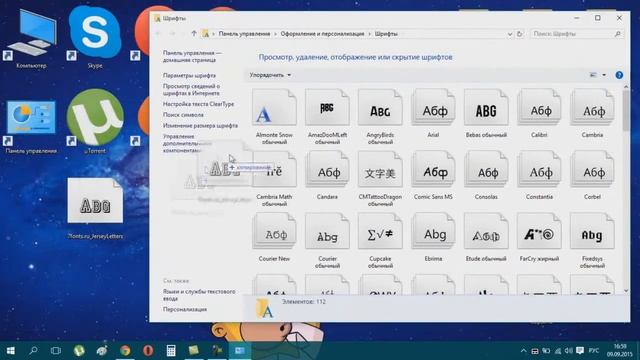Screen dimensions: 640x360
Task: Select the Bebas font icon
Action: 486,108
